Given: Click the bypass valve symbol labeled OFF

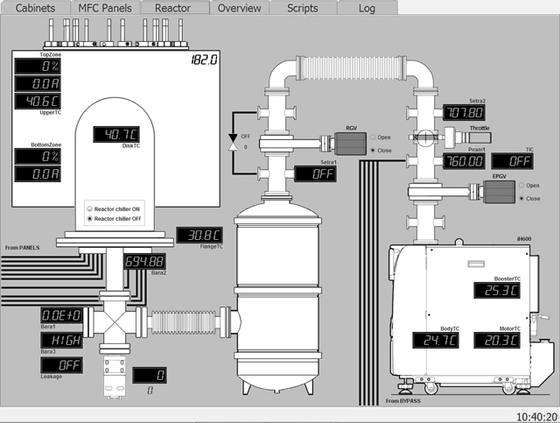Looking at the screenshot, I should (x=233, y=142).
